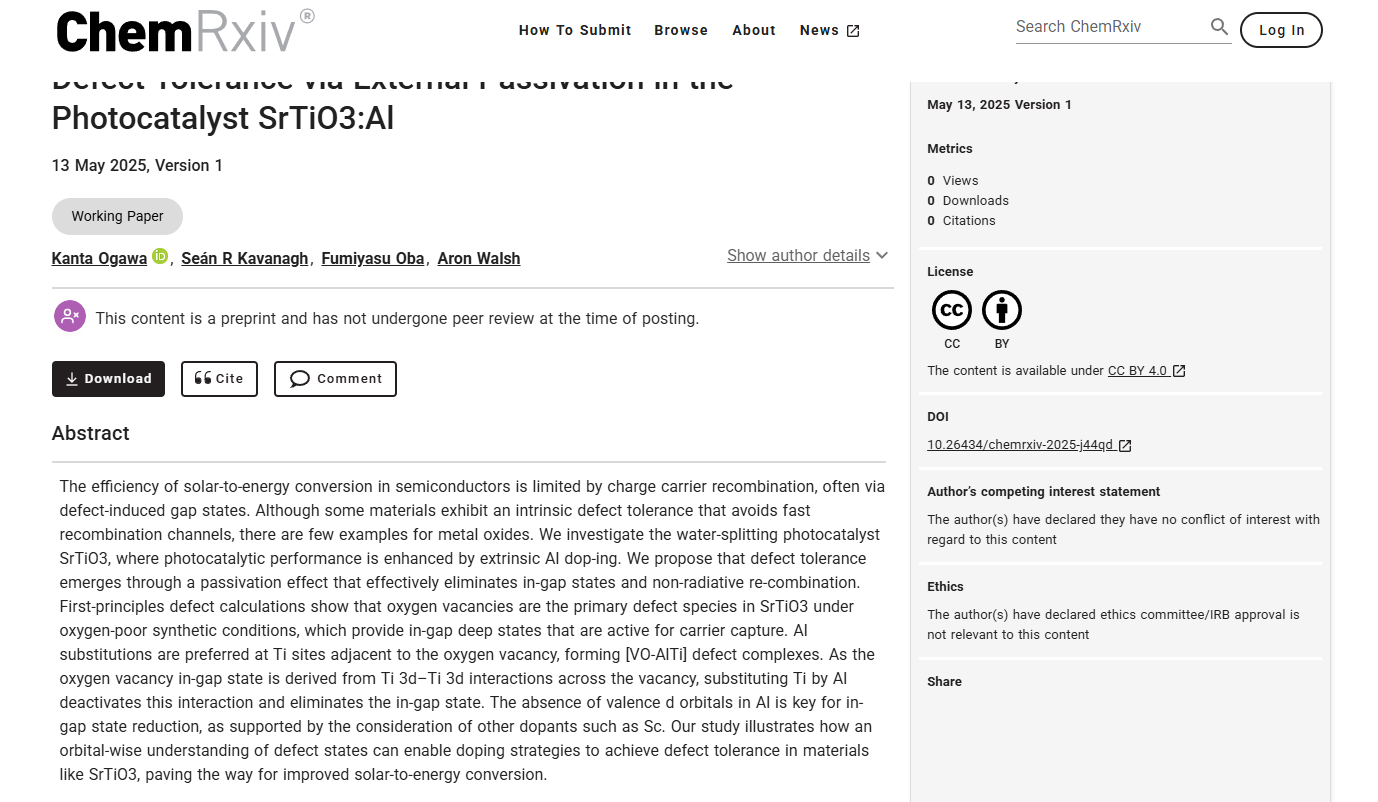1378x802 pixels.
Task: Click the Log In button
Action: click(1281, 30)
